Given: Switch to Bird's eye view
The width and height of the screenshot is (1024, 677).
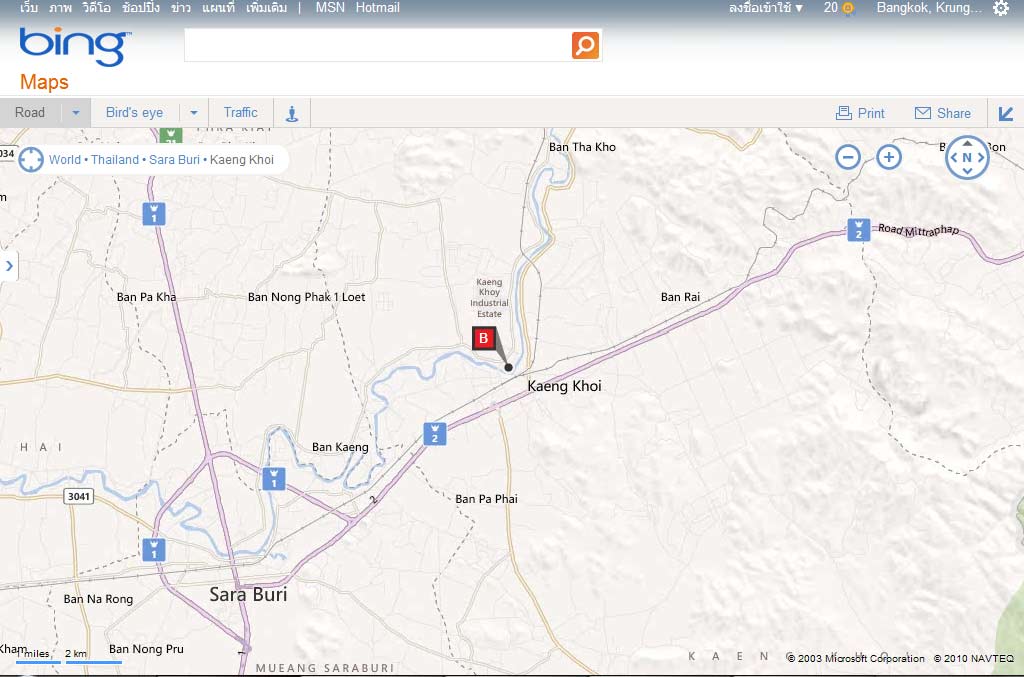Looking at the screenshot, I should click(x=134, y=113).
